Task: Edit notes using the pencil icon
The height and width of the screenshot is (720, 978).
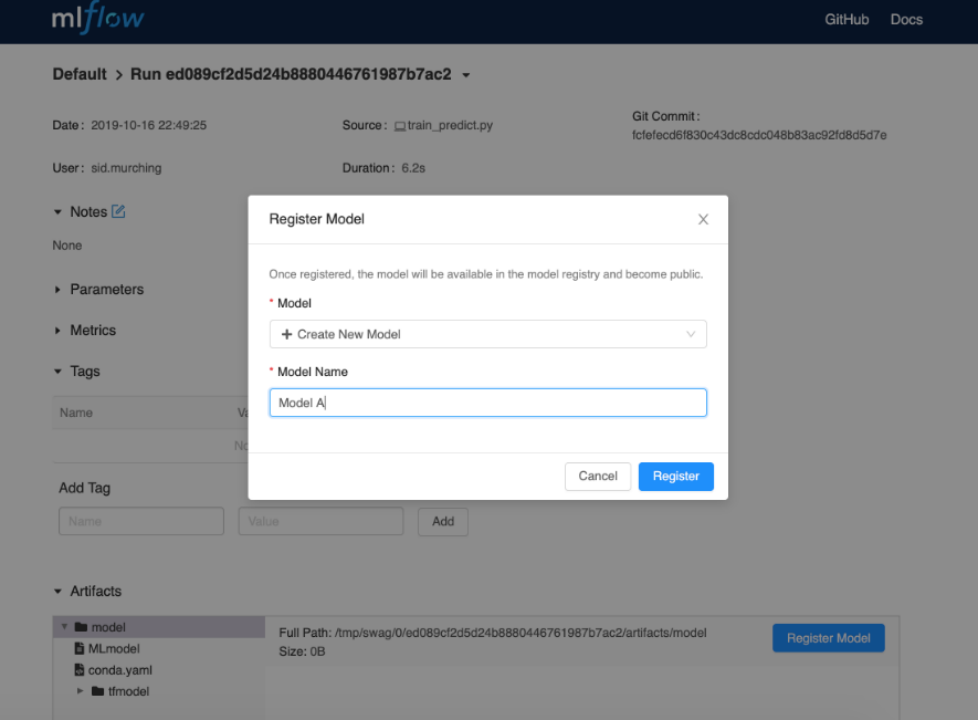Action: pos(119,212)
